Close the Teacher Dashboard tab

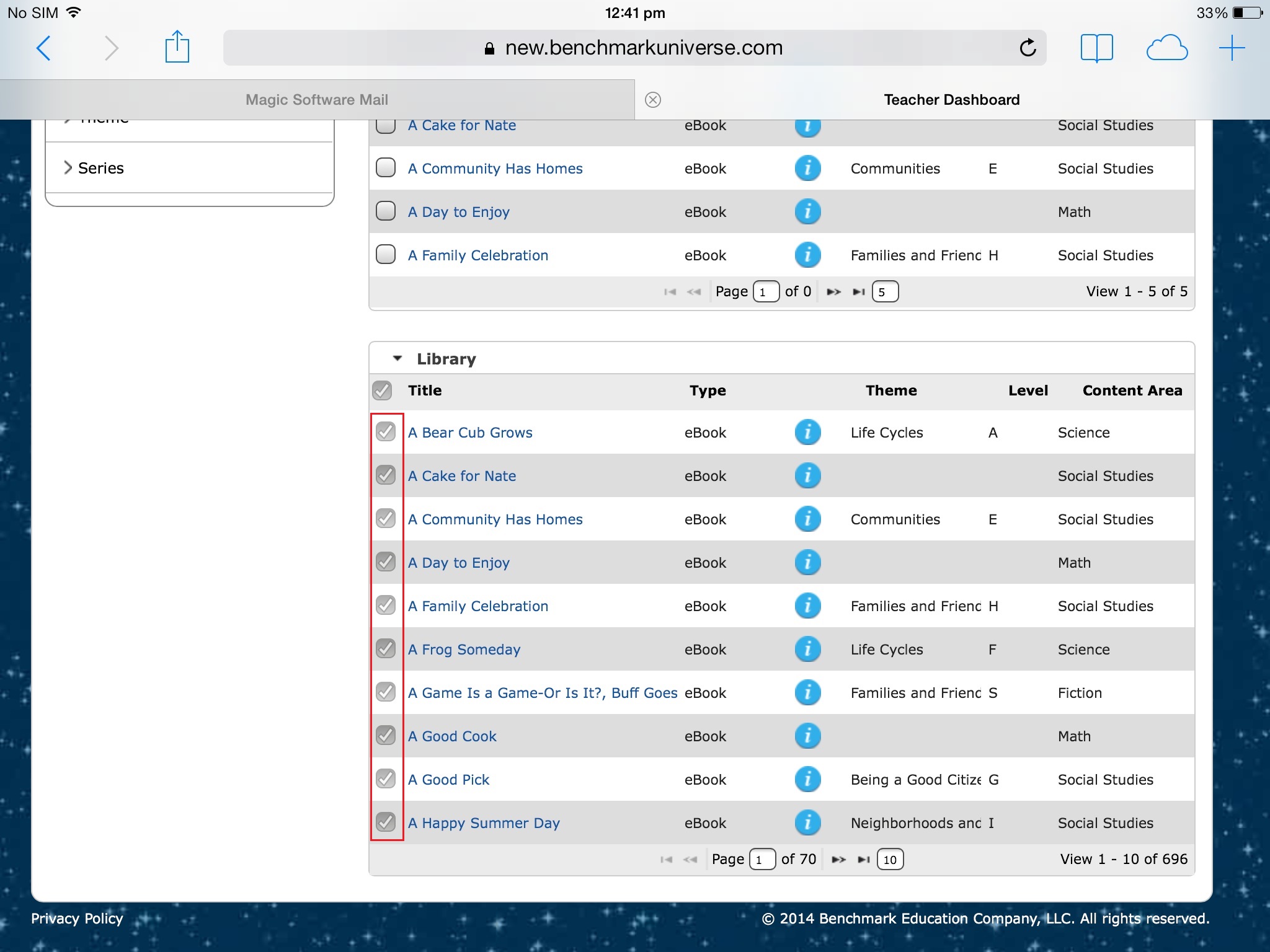point(653,100)
